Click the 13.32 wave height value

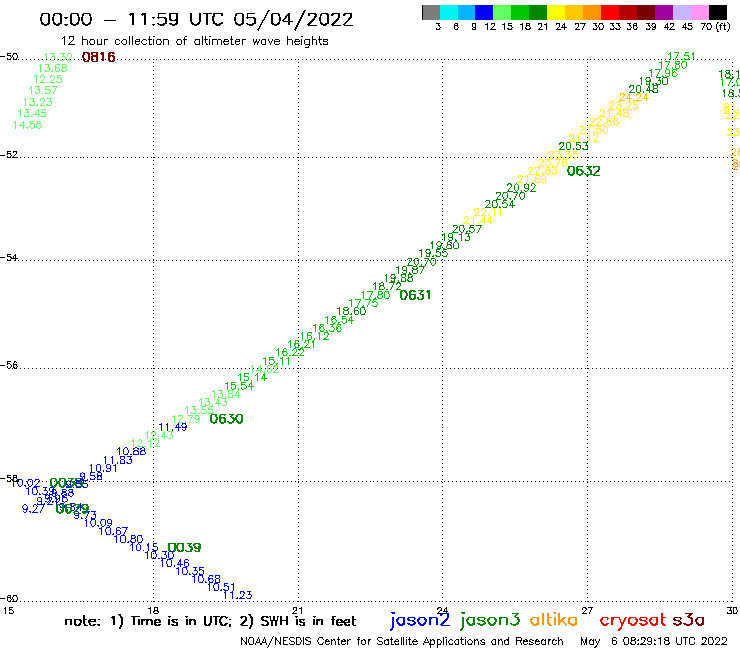[58, 57]
